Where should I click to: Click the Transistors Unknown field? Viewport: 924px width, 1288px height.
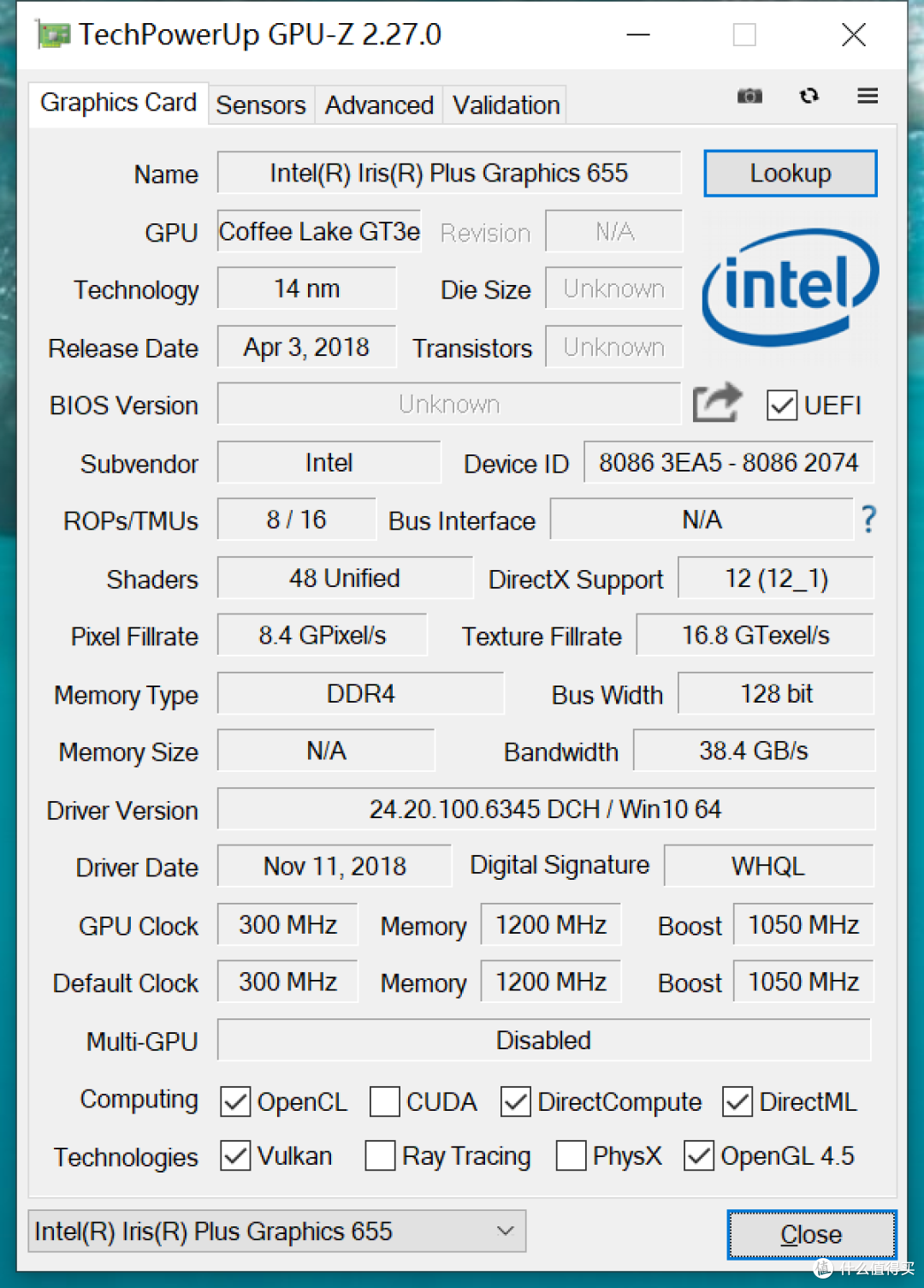click(x=613, y=347)
